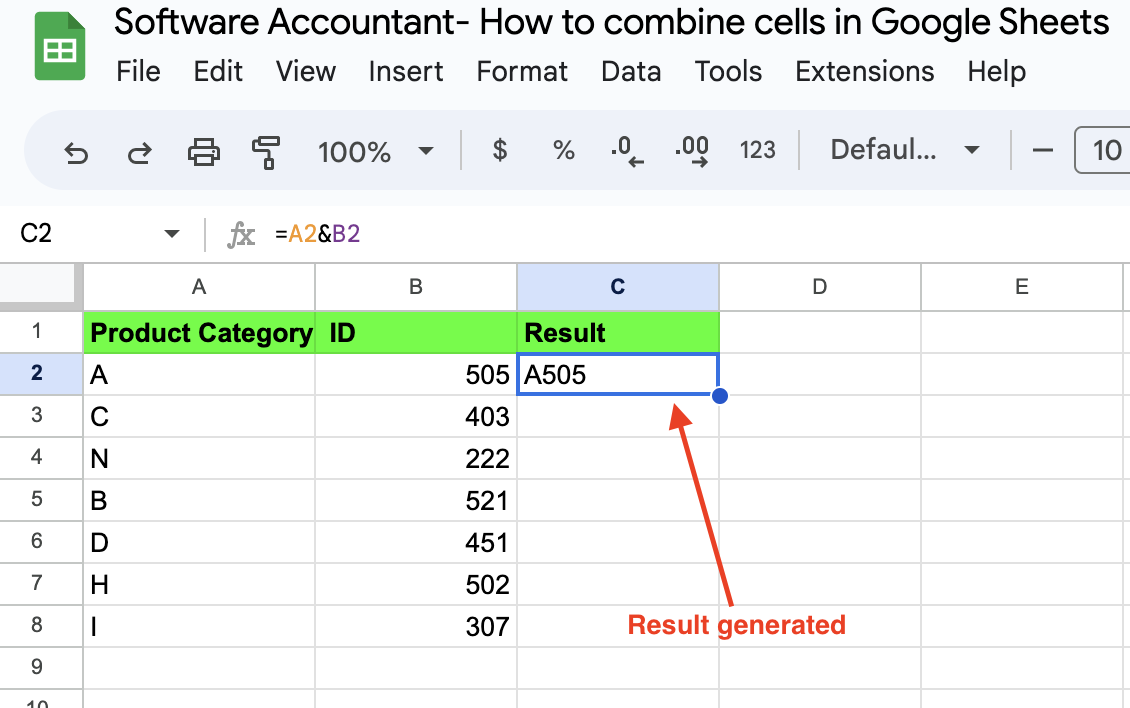The image size is (1130, 708).
Task: Select the cell with value 521
Action: tap(416, 500)
